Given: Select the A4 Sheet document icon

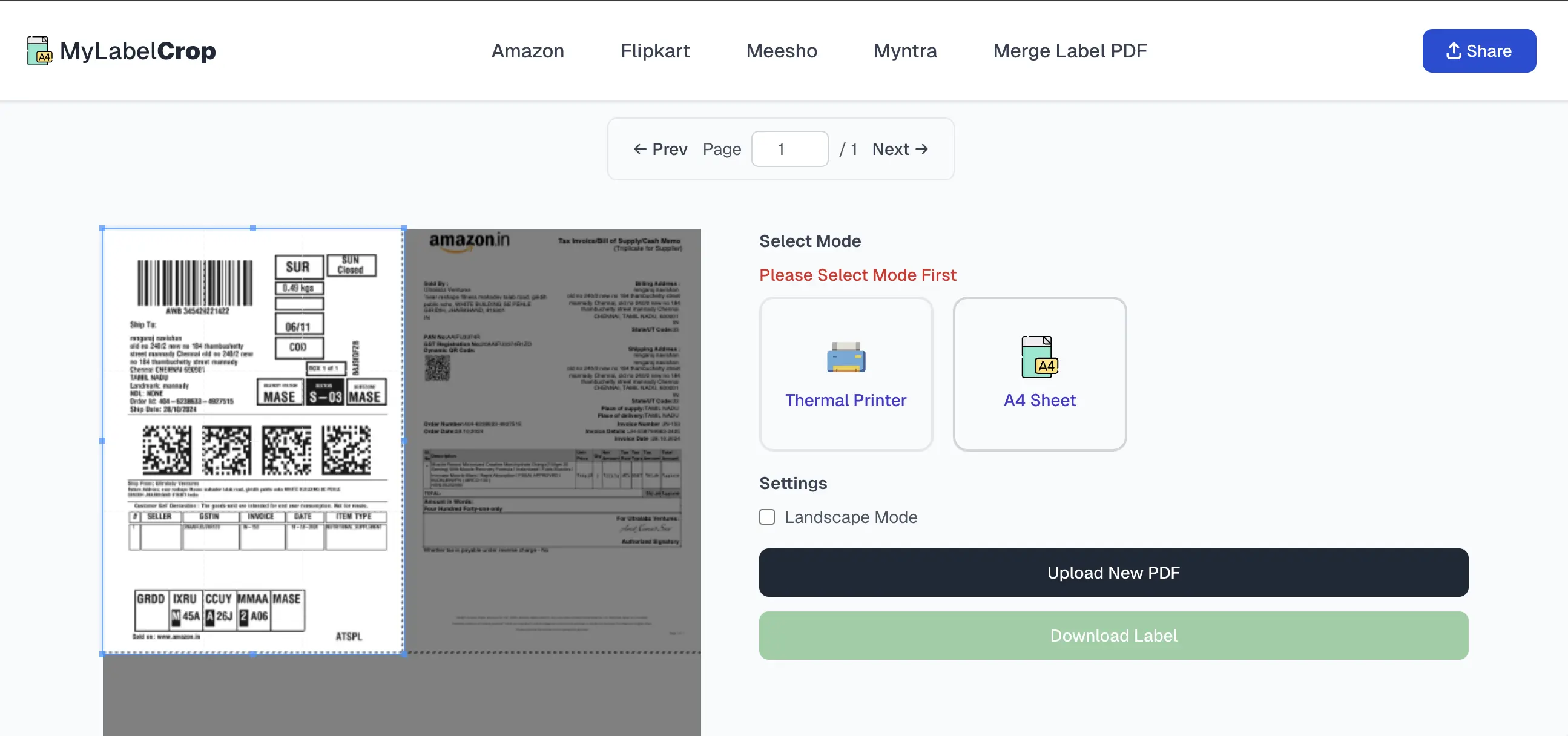Looking at the screenshot, I should click(x=1039, y=356).
